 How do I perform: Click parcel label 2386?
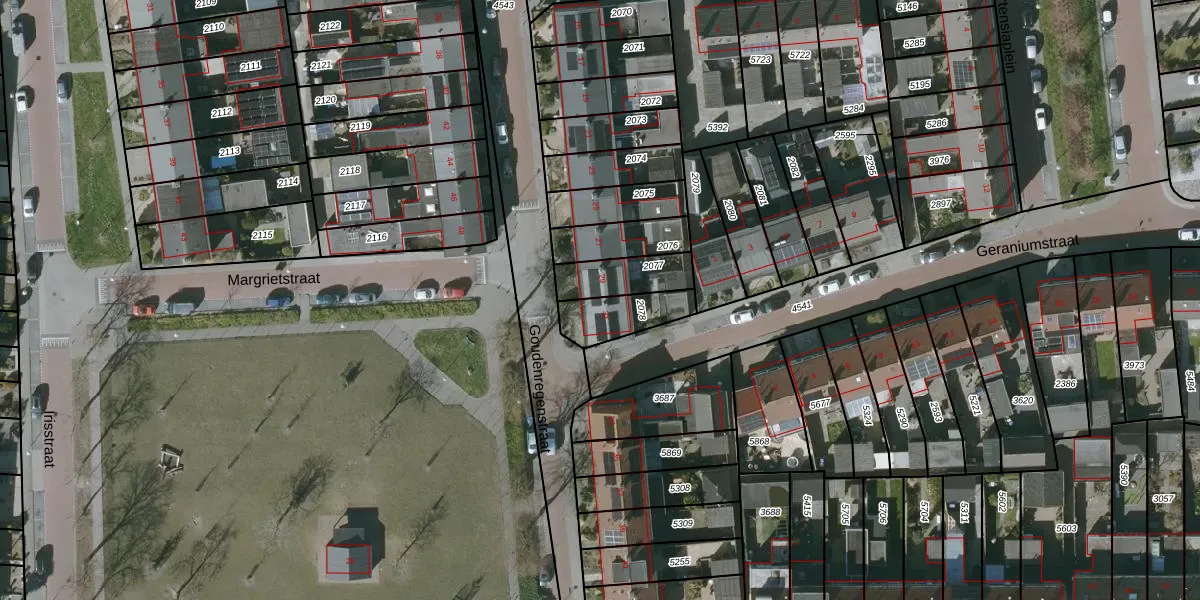click(x=1065, y=384)
